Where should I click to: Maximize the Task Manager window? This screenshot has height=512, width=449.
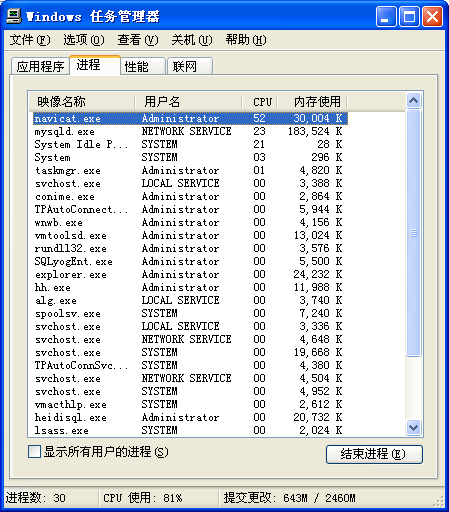point(409,16)
